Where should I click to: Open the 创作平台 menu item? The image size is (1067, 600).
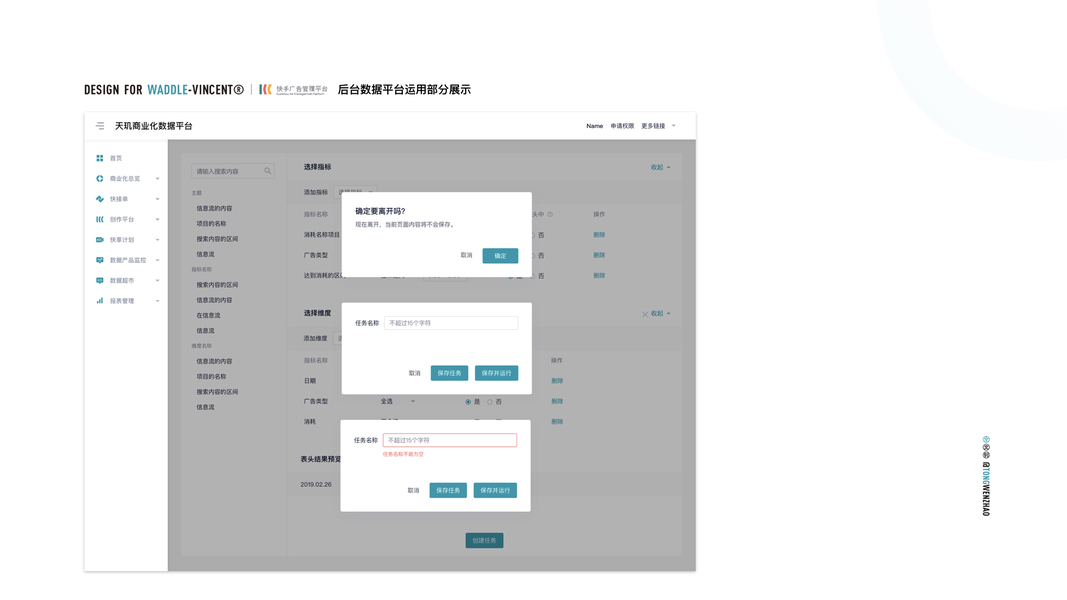[122, 219]
